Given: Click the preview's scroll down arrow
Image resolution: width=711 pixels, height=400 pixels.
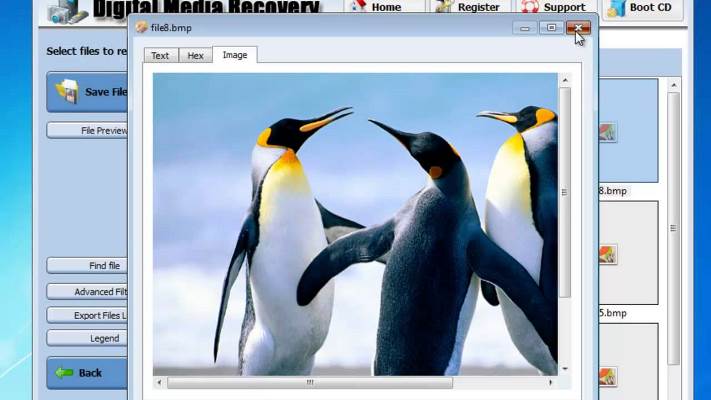Looking at the screenshot, I should [x=565, y=369].
